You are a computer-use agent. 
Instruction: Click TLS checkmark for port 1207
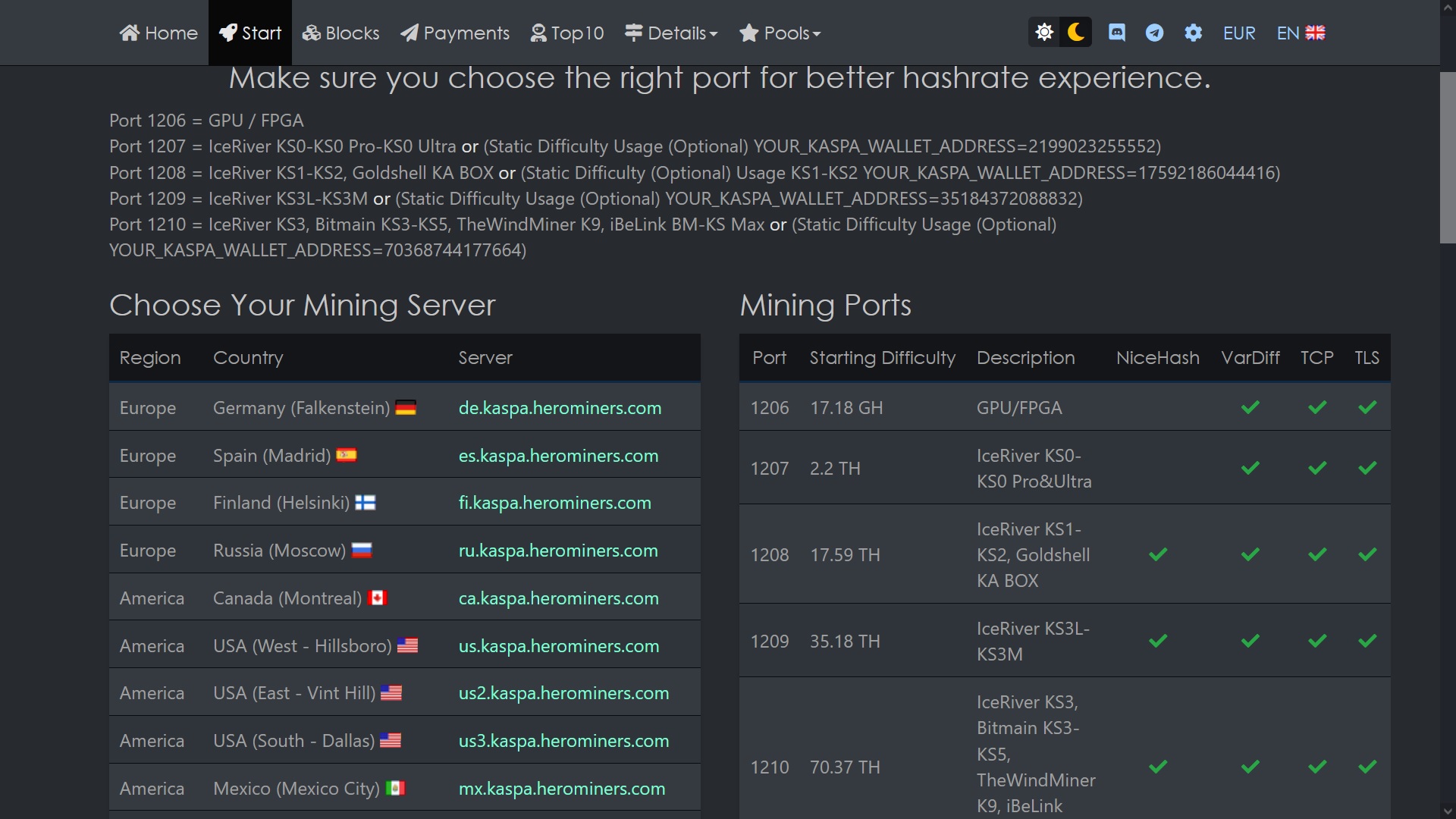pos(1367,468)
